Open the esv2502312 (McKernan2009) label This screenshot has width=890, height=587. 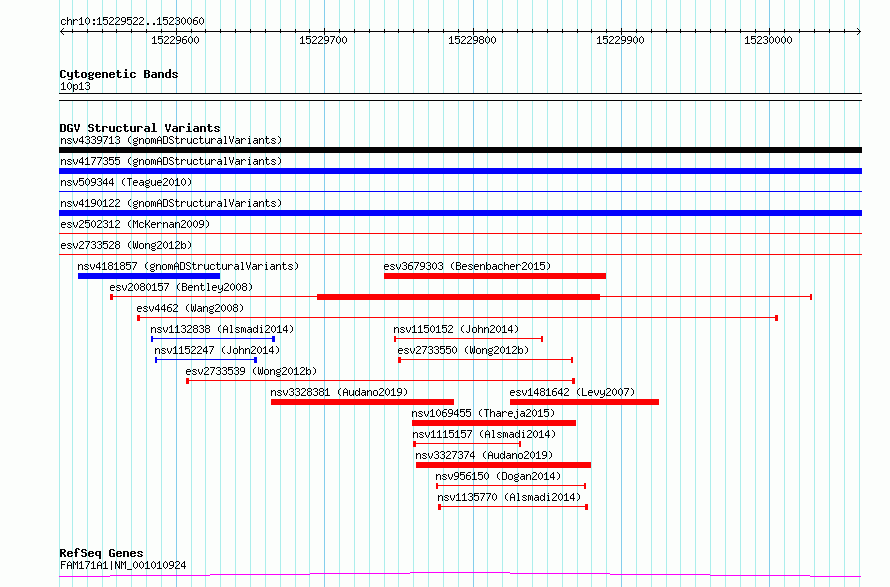135,224
